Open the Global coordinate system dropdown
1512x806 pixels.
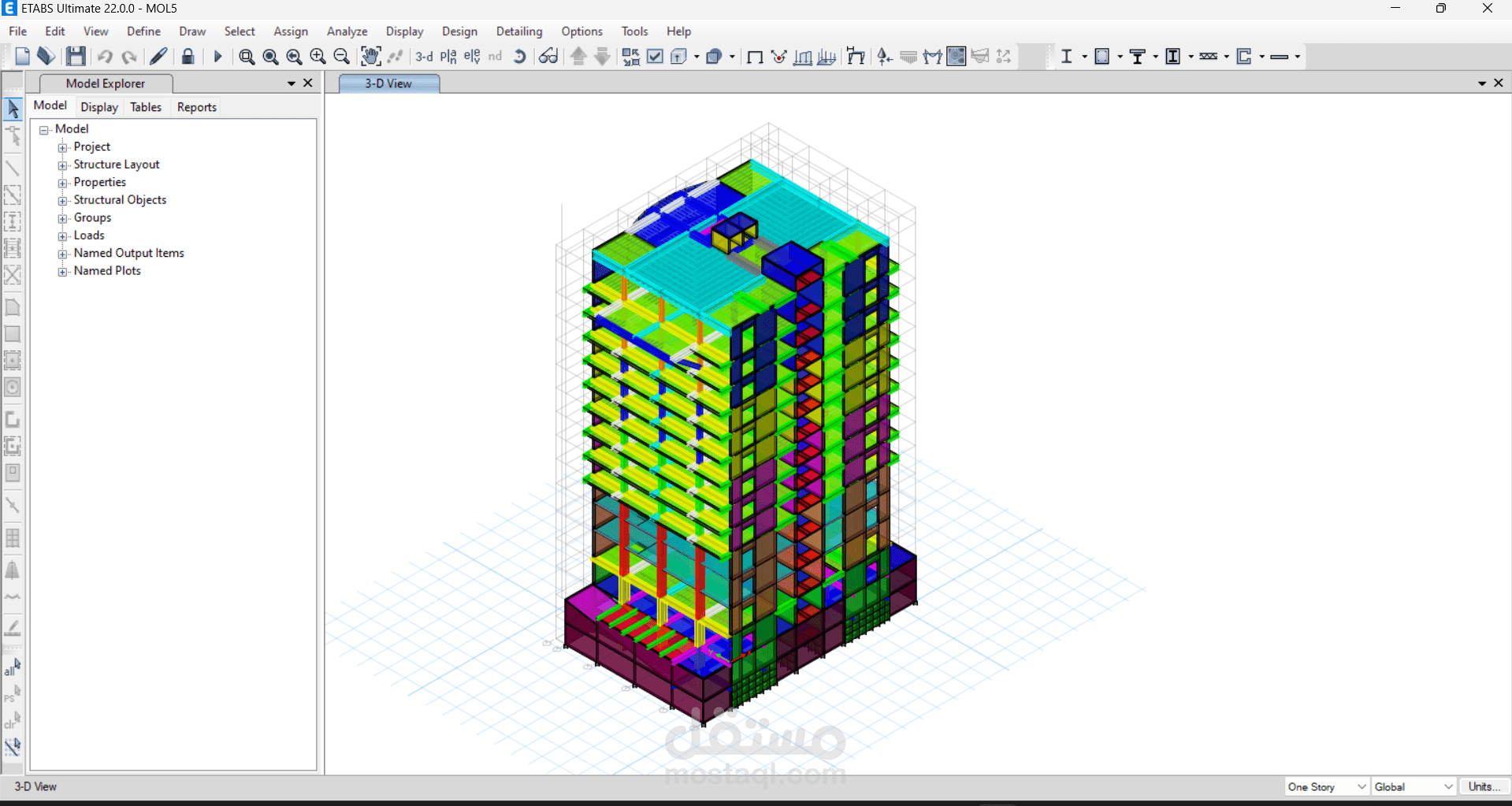[x=1414, y=786]
